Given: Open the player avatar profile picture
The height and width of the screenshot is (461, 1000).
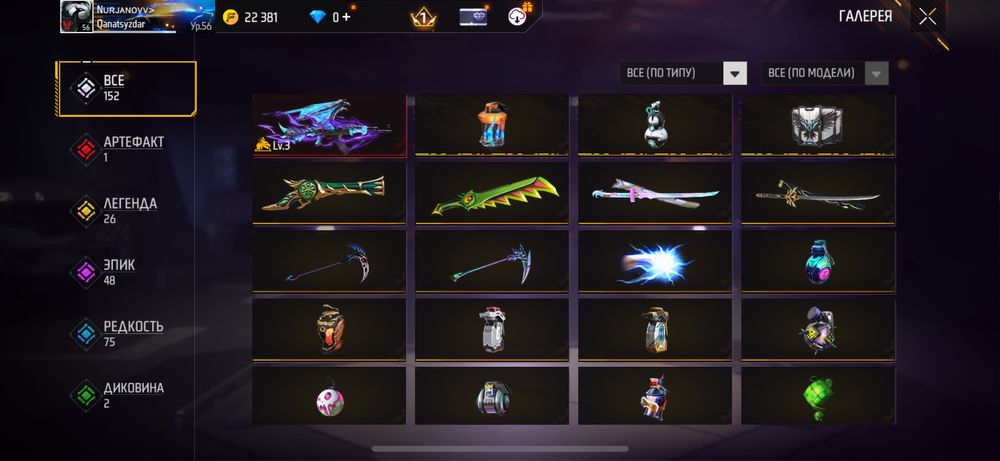Looking at the screenshot, I should 77,17.
